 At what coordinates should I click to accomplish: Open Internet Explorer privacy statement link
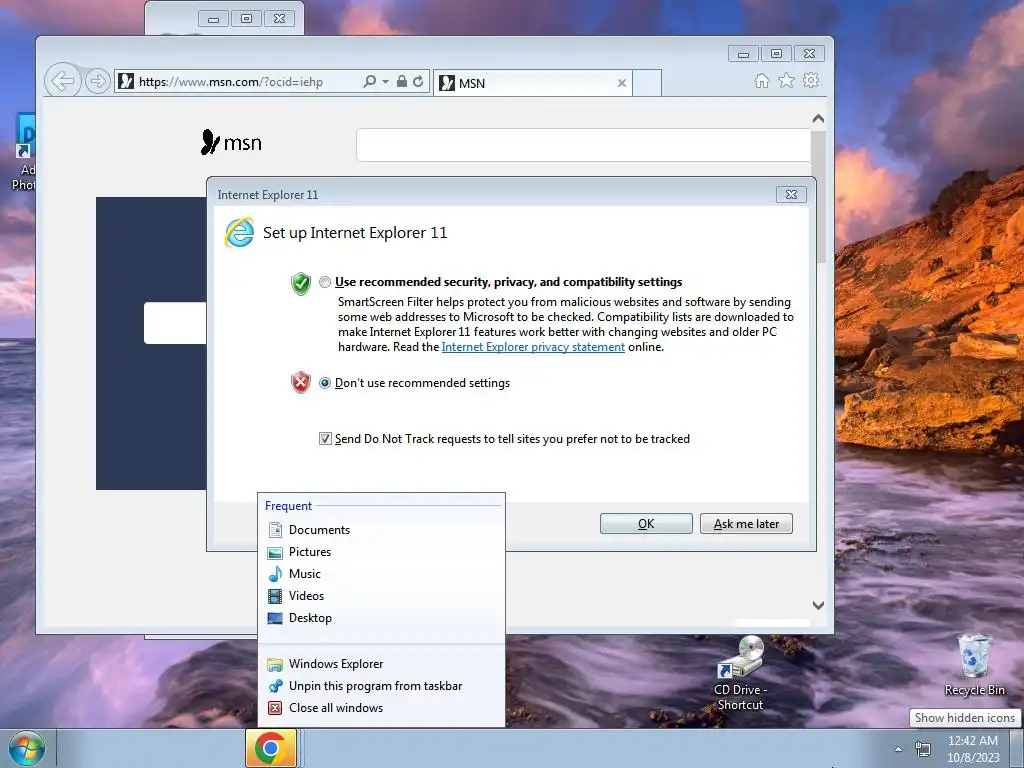click(x=533, y=347)
